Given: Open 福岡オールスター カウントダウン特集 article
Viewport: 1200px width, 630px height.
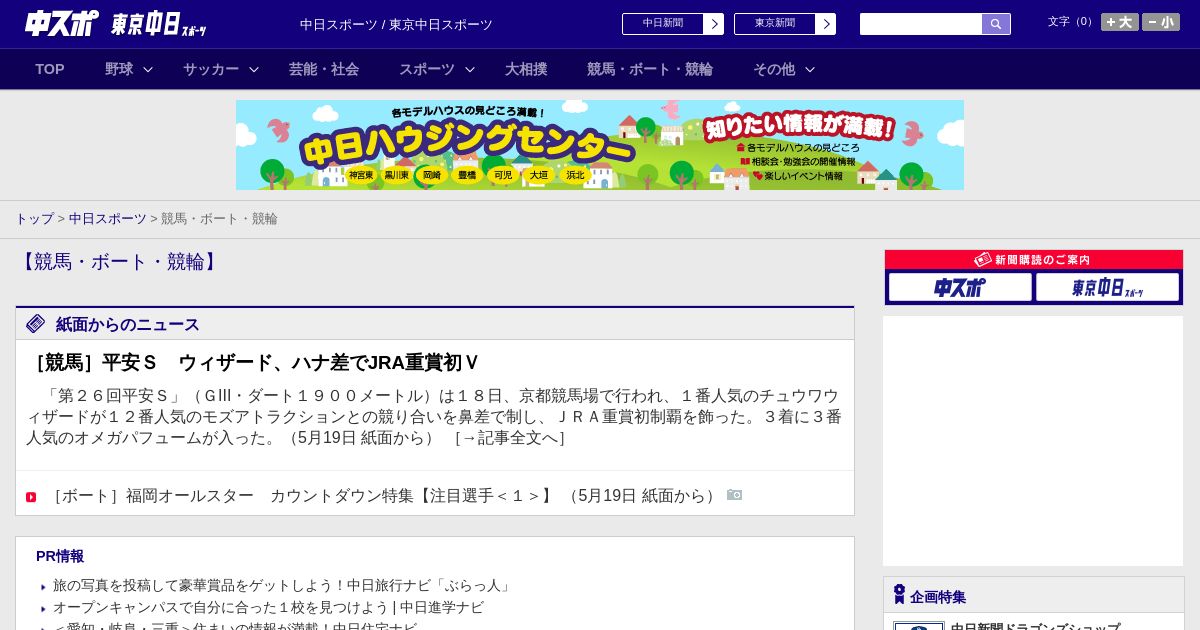Looking at the screenshot, I should (300, 496).
